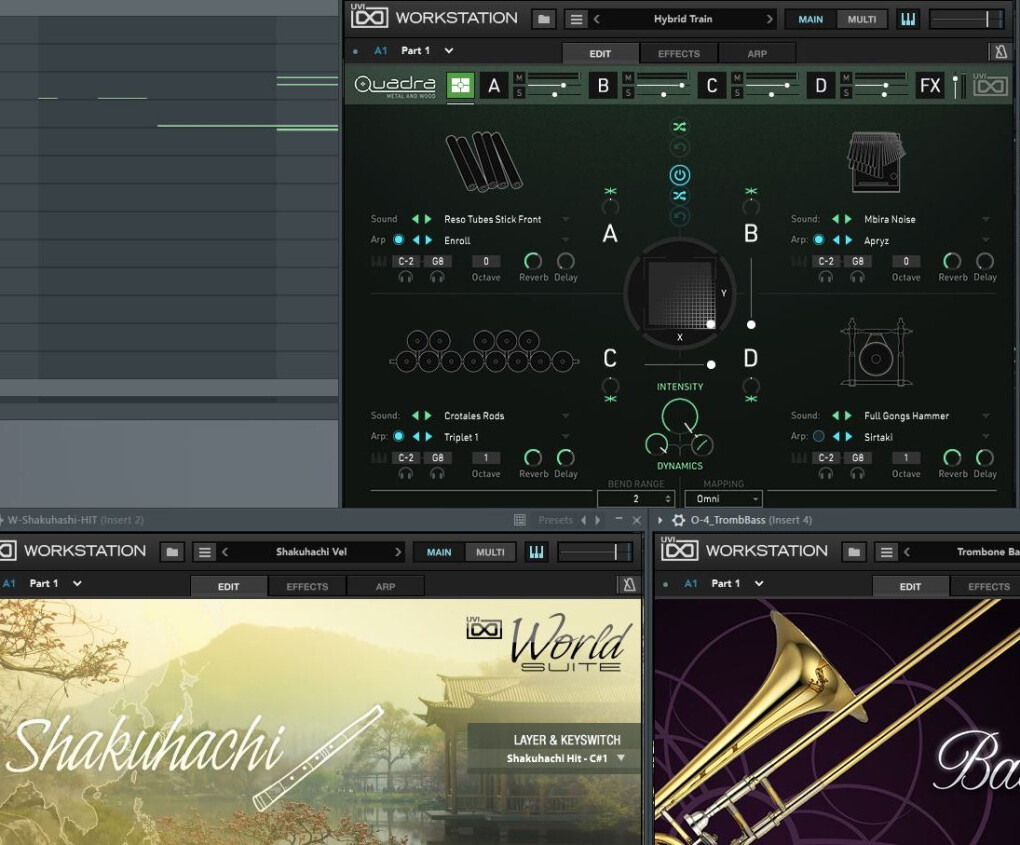
Task: Switch to EFFECTS tab in Hybrid Train workstation
Action: tap(679, 54)
